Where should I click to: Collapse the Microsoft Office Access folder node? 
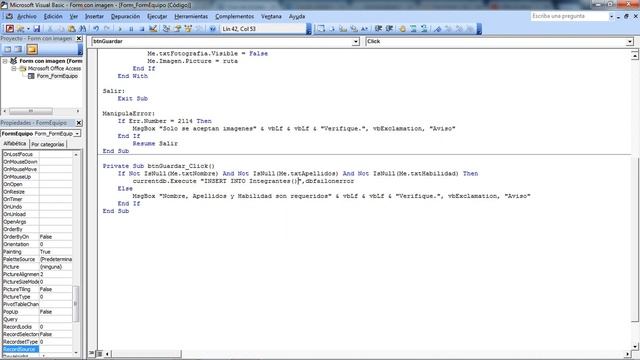tap(13, 69)
